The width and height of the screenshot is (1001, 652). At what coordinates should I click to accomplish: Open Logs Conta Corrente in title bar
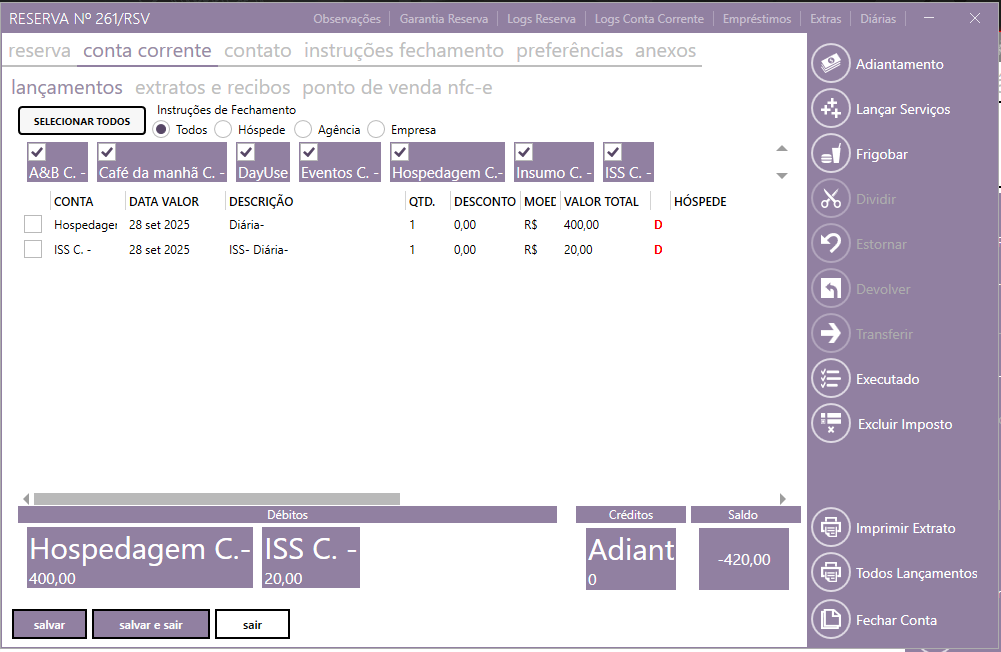649,19
